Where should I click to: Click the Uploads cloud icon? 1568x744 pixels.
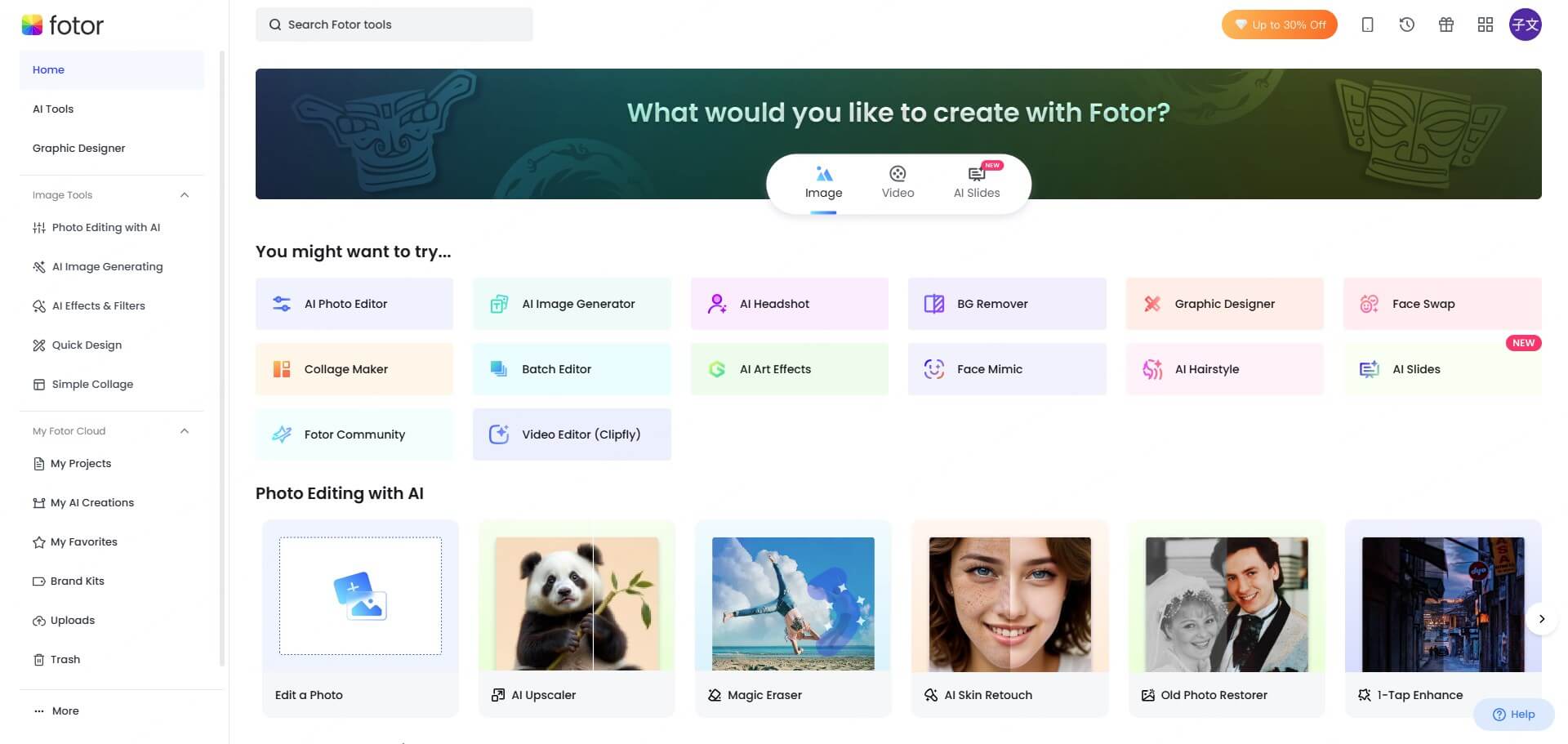tap(38, 621)
